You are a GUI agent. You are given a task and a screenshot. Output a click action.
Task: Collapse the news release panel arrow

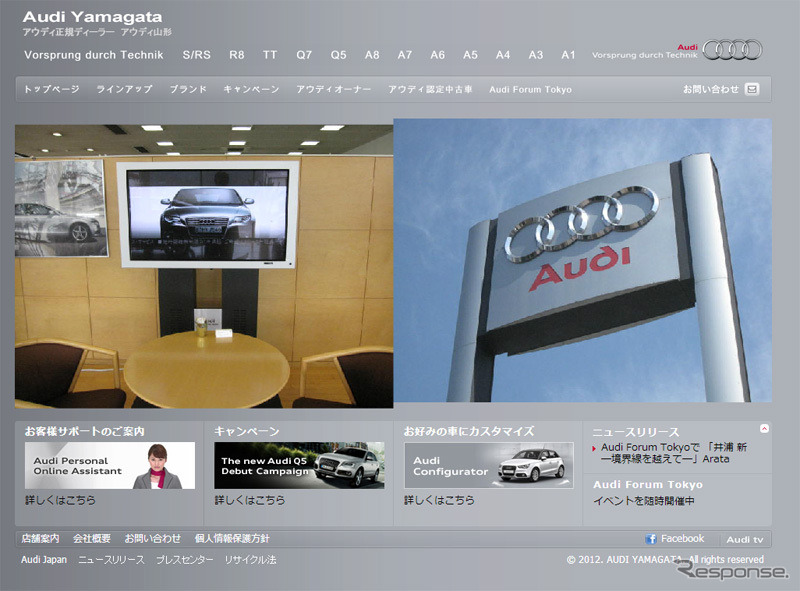[764, 428]
